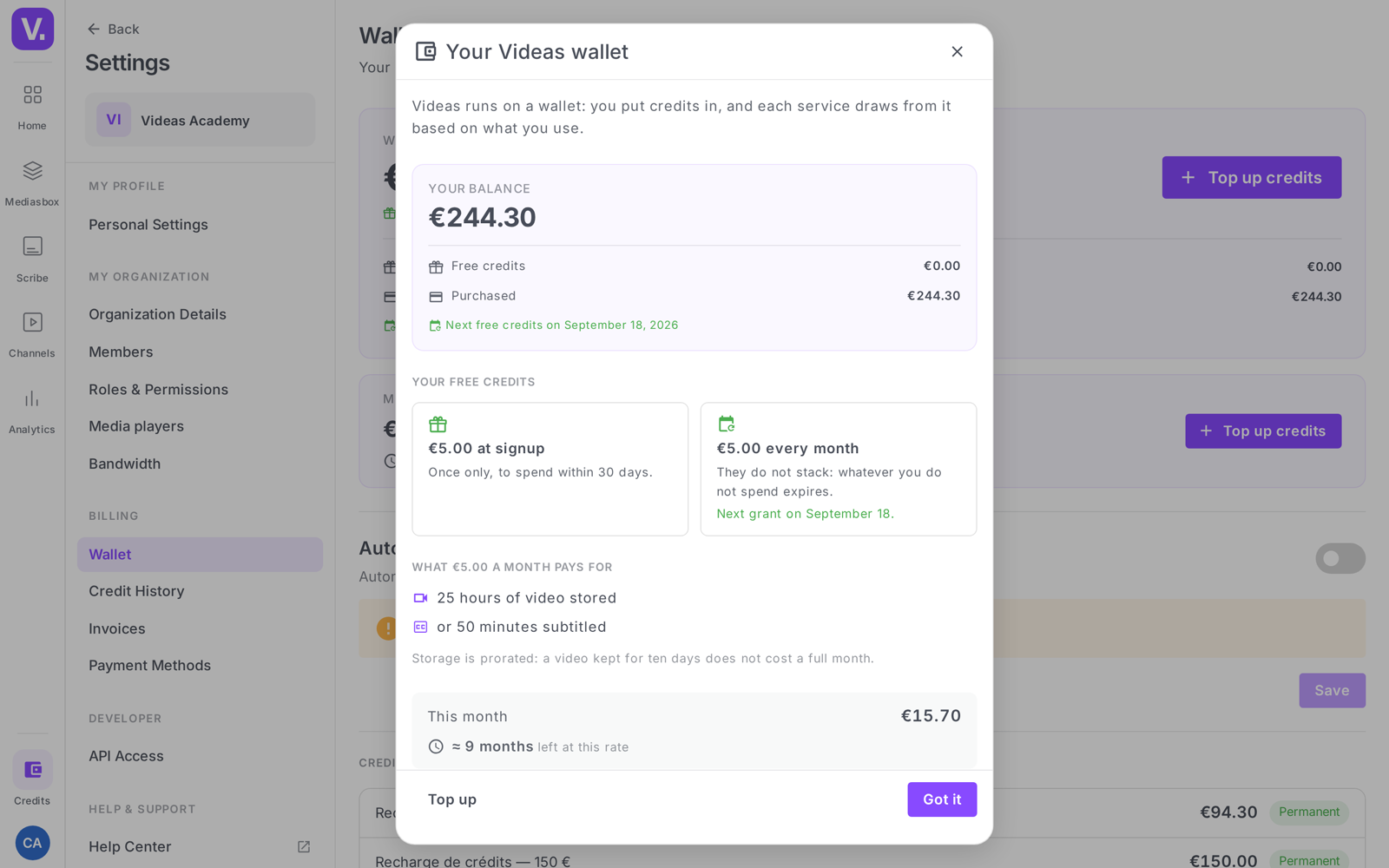Click the Got it button
The height and width of the screenshot is (868, 1389).
(x=942, y=799)
